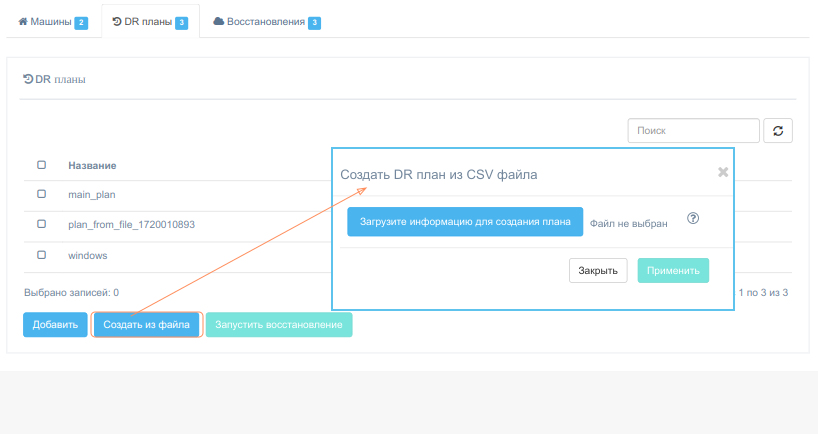Image resolution: width=818 pixels, height=434 pixels.
Task: Switch to the DR планы tab
Action: coord(150,22)
